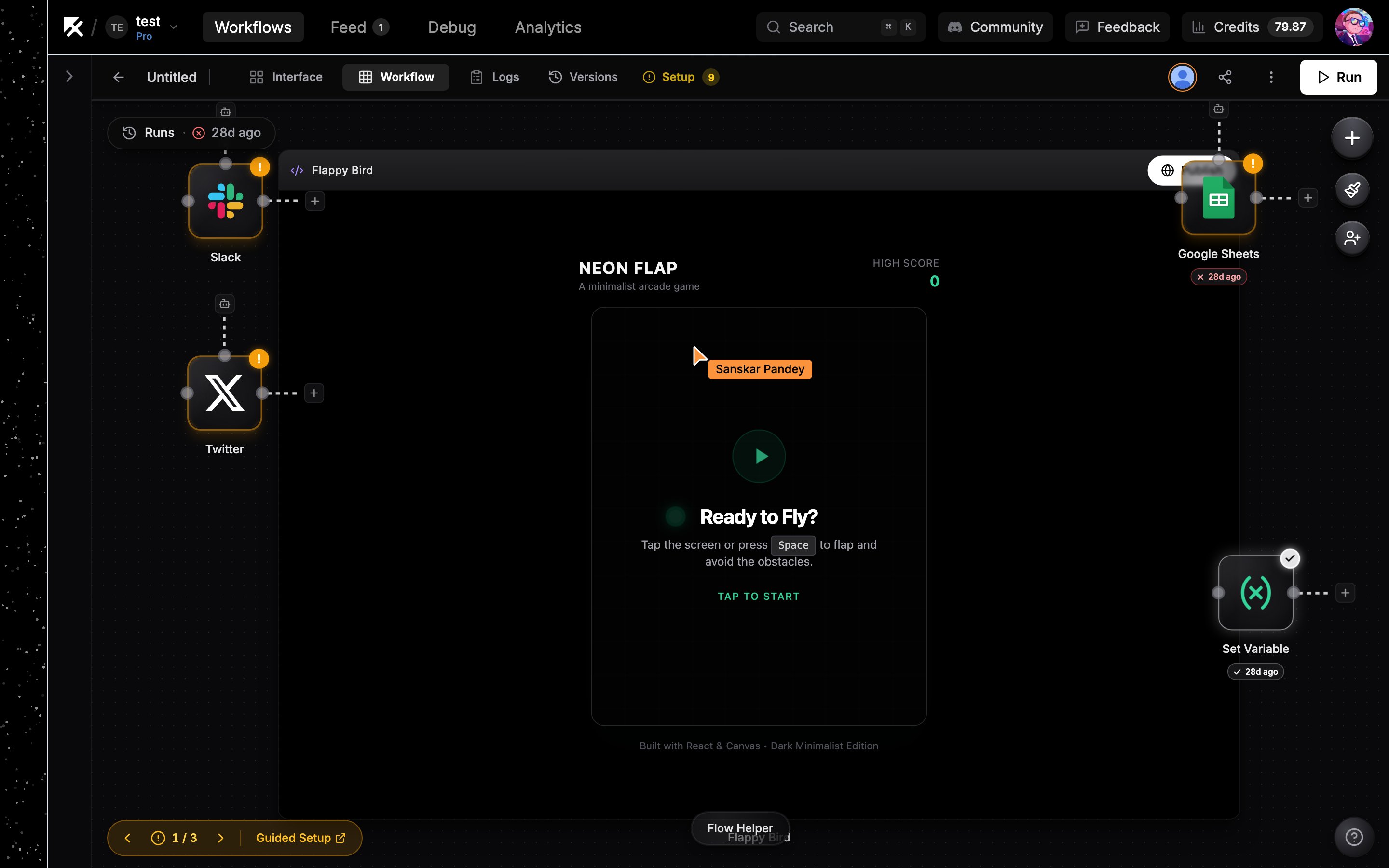Image resolution: width=1389 pixels, height=868 pixels.
Task: Open the three-dot more options menu
Action: (1271, 77)
